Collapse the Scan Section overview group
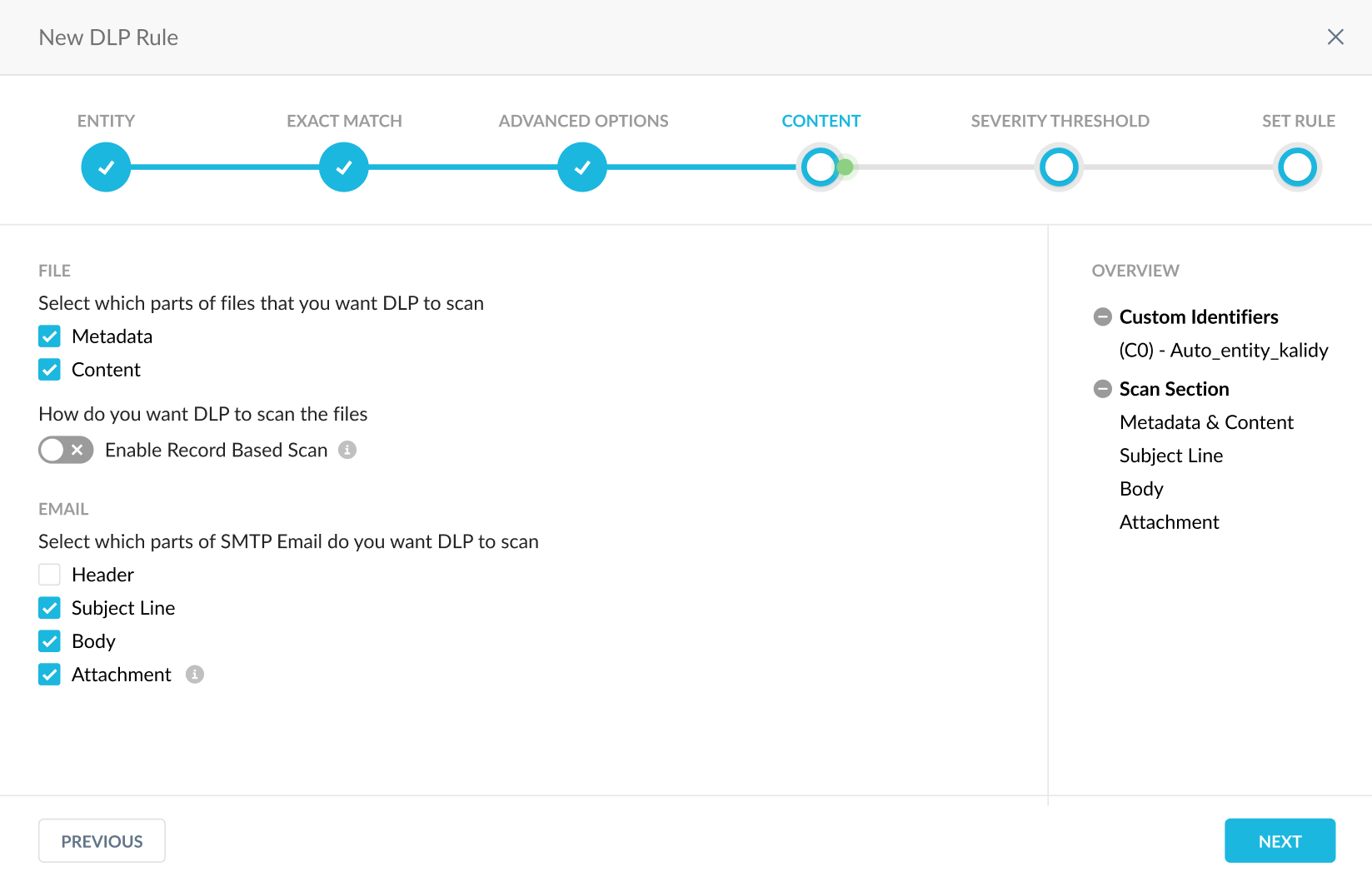The width and height of the screenshot is (1372, 877). pyautogui.click(x=1103, y=388)
